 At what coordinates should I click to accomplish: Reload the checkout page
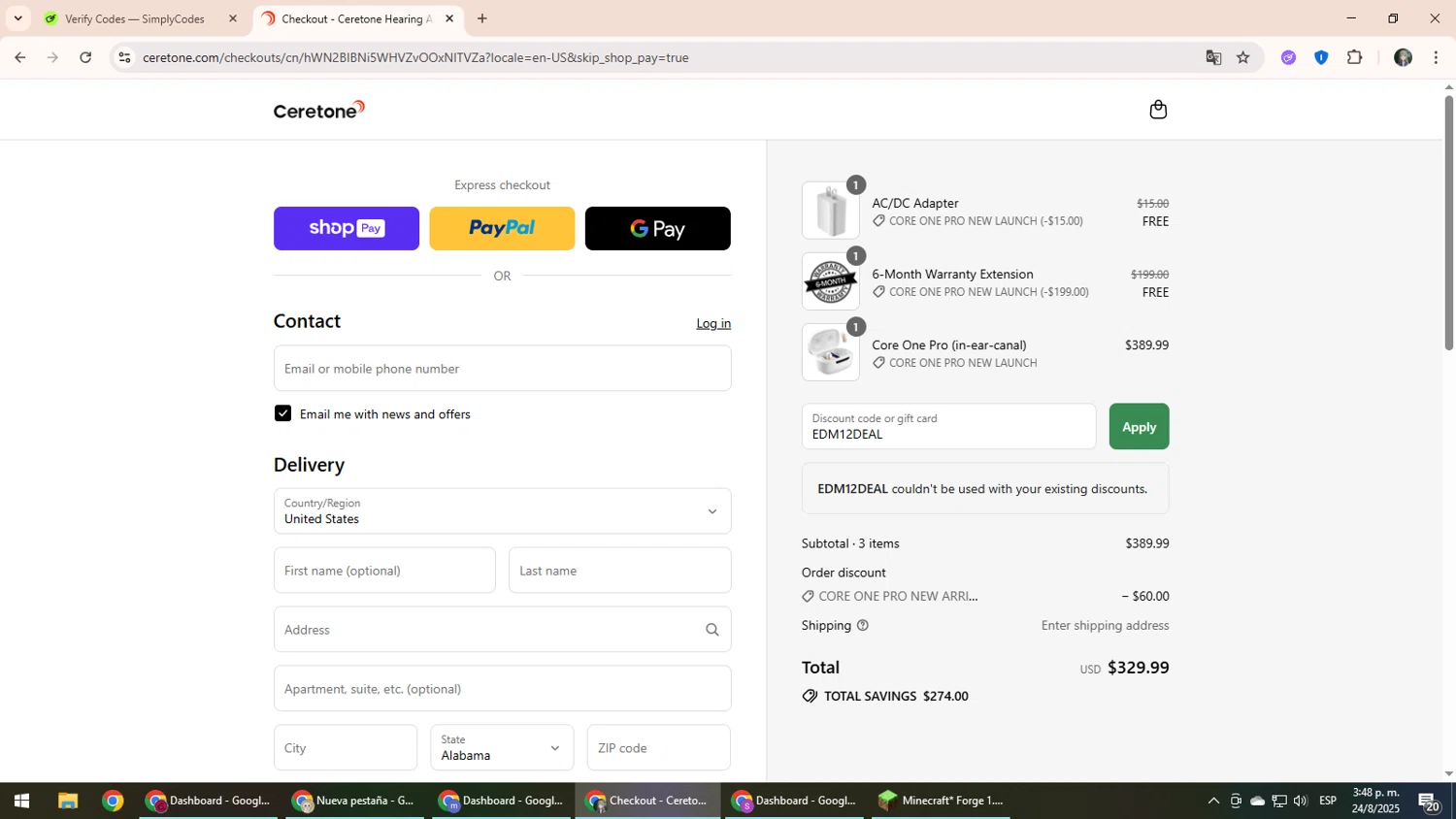[x=85, y=58]
